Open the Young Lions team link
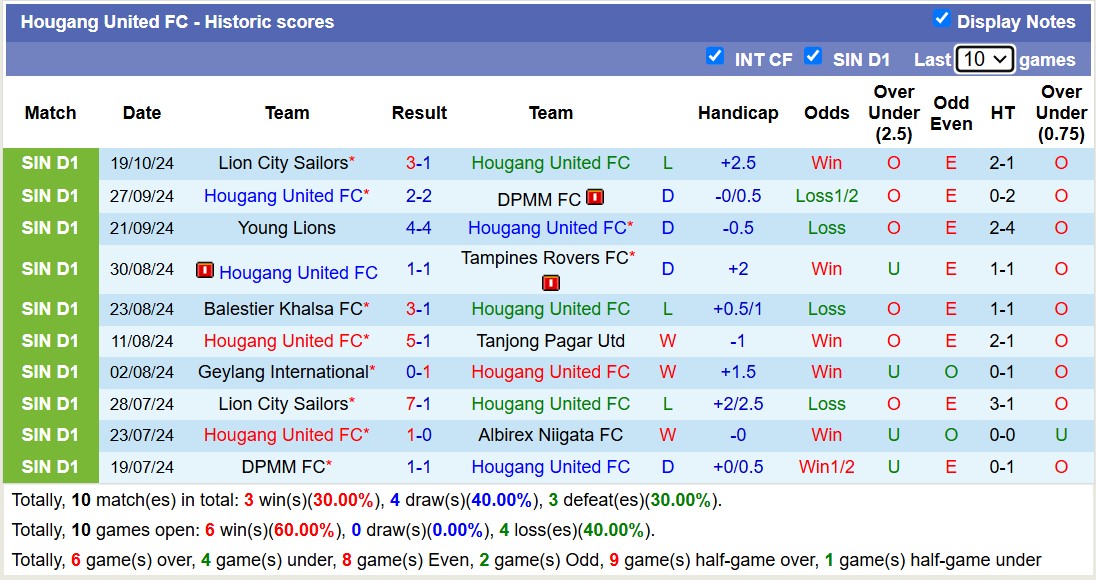Image resolution: width=1096 pixels, height=580 pixels. (287, 228)
